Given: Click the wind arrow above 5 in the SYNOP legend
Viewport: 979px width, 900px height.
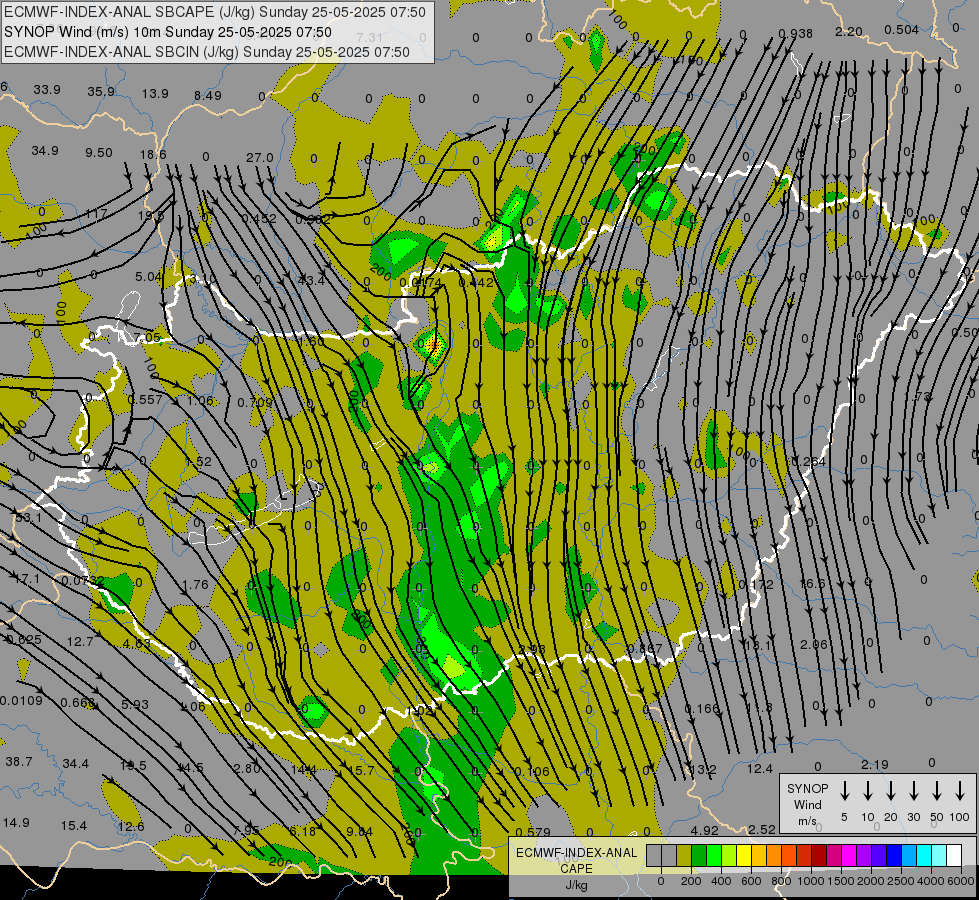Looking at the screenshot, I should 844,791.
